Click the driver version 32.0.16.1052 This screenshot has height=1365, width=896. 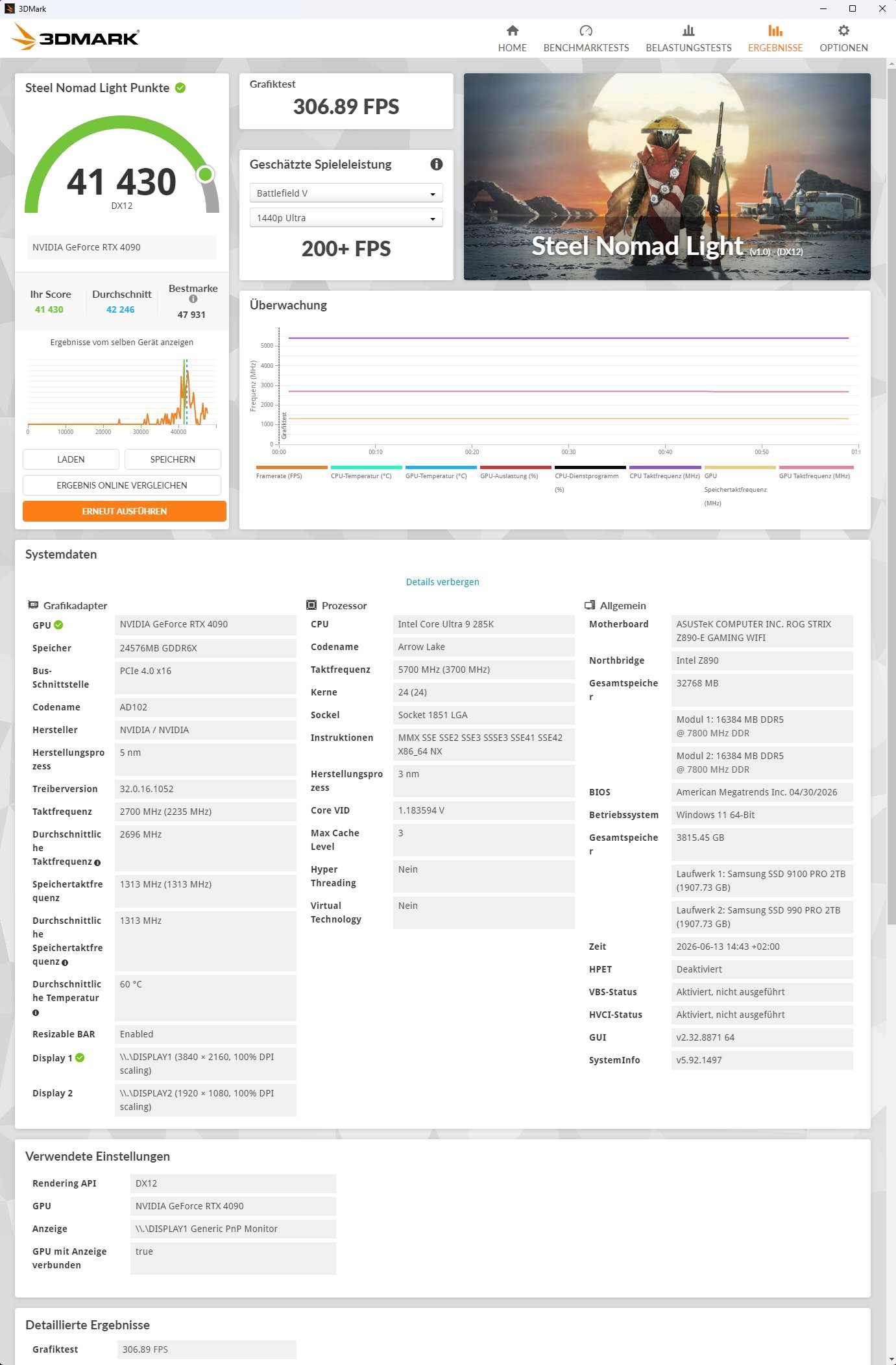pos(206,789)
